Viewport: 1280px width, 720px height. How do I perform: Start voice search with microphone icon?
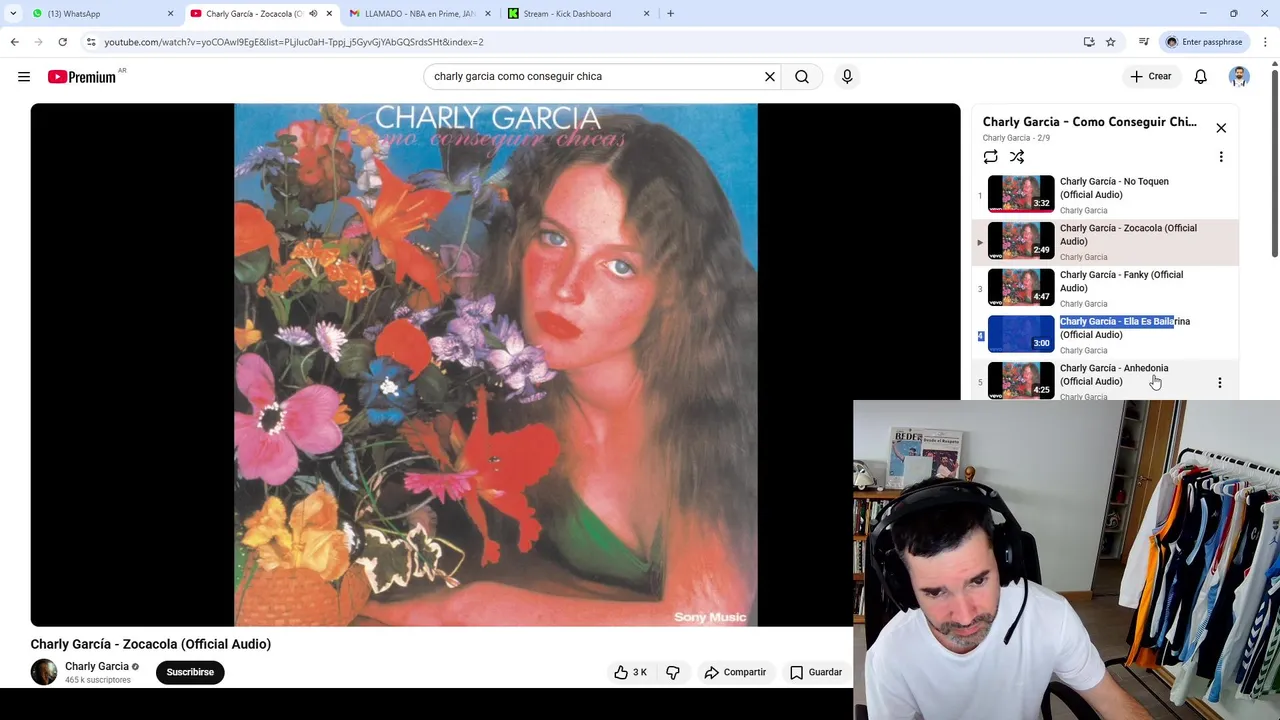pyautogui.click(x=847, y=76)
